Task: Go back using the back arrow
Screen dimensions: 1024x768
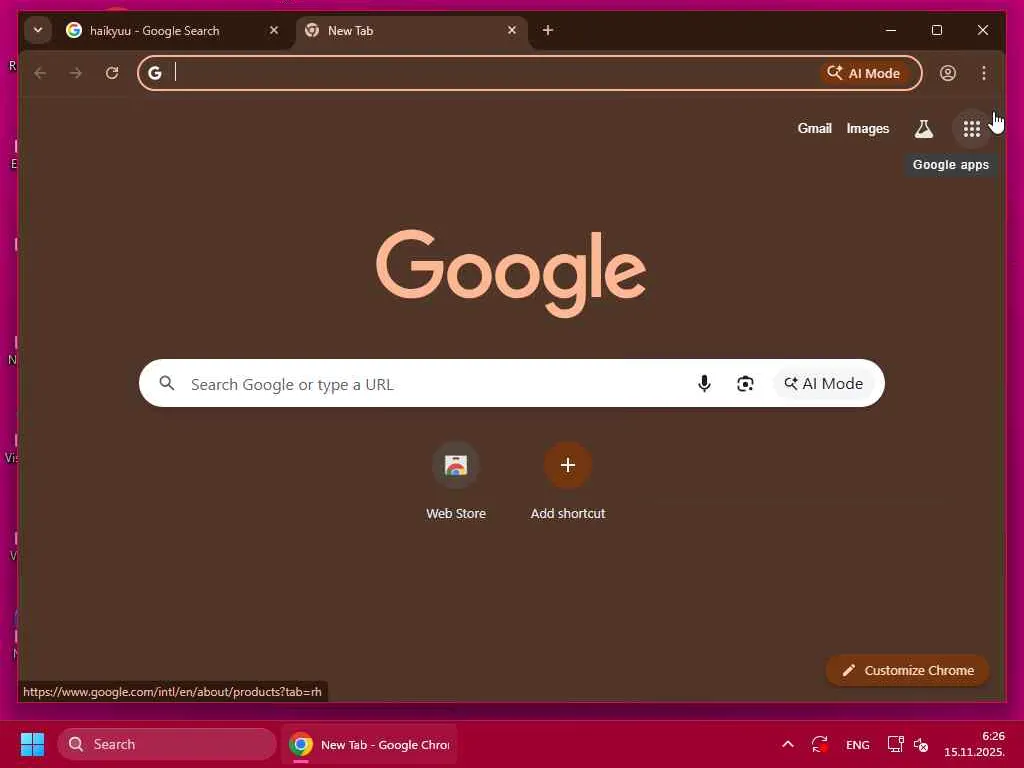Action: pos(40,73)
